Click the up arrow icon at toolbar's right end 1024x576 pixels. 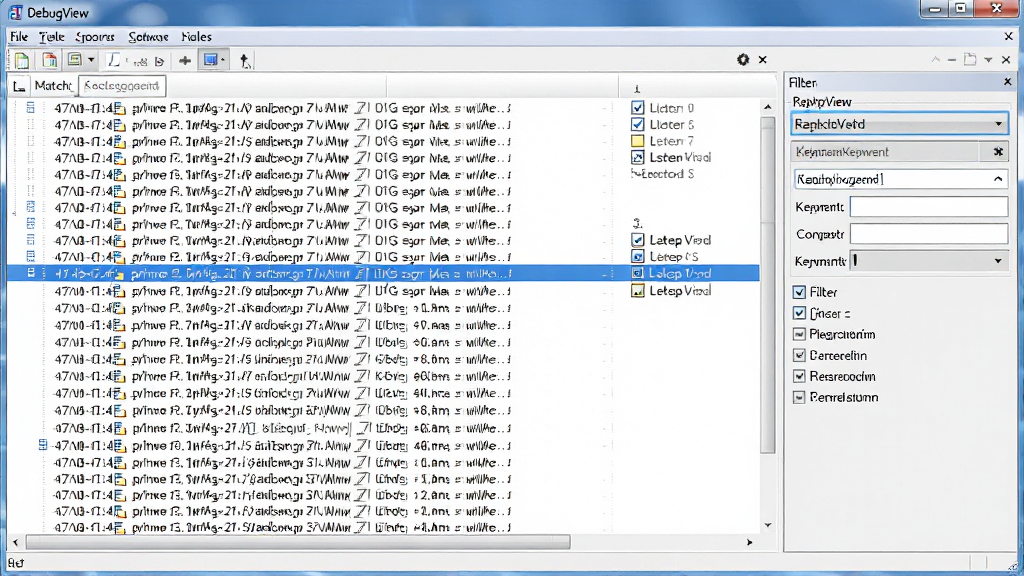935,59
